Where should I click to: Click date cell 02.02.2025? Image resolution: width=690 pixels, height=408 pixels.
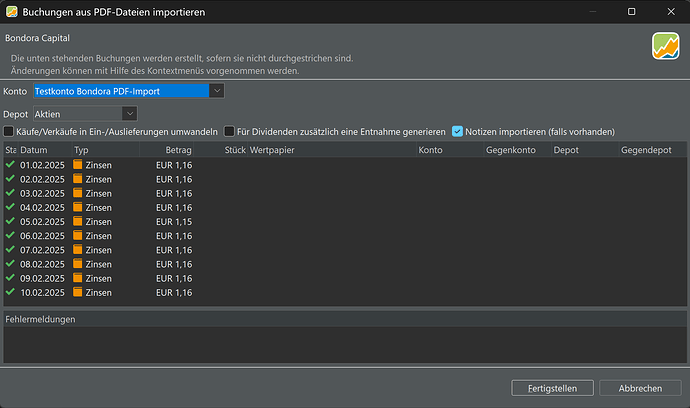42,179
